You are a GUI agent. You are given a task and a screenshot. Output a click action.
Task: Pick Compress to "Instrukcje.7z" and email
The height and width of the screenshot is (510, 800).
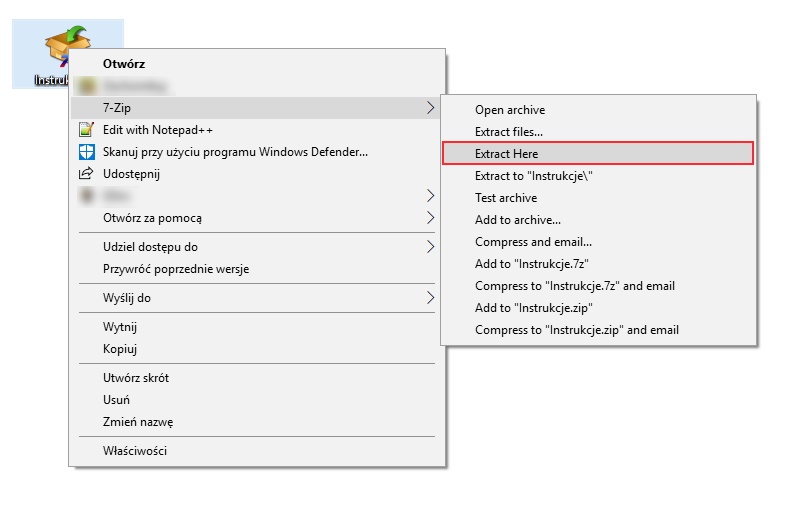pyautogui.click(x=575, y=286)
